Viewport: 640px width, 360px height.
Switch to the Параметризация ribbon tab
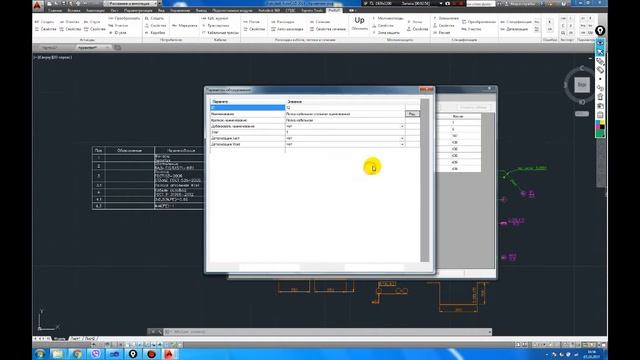138,11
